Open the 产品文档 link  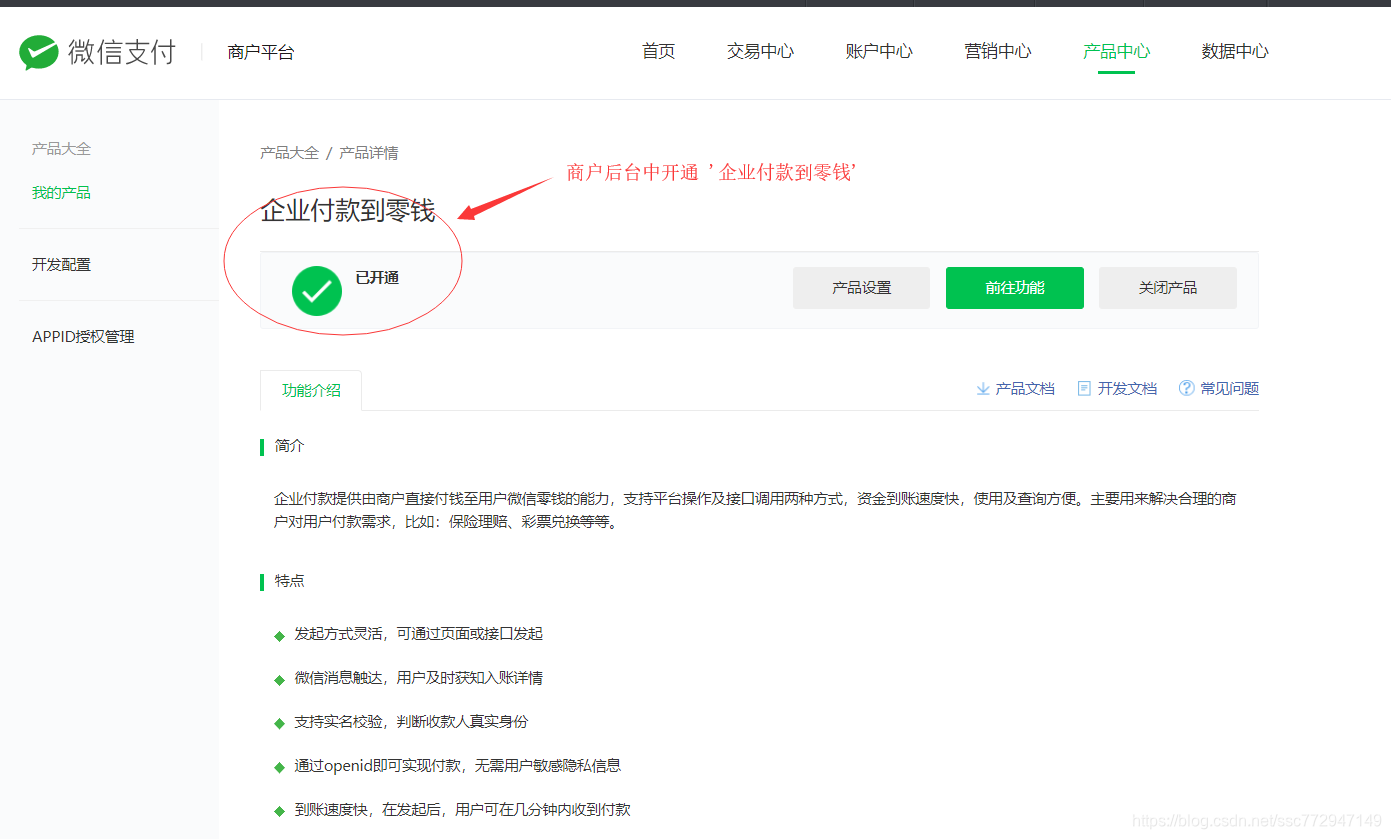click(1025, 389)
